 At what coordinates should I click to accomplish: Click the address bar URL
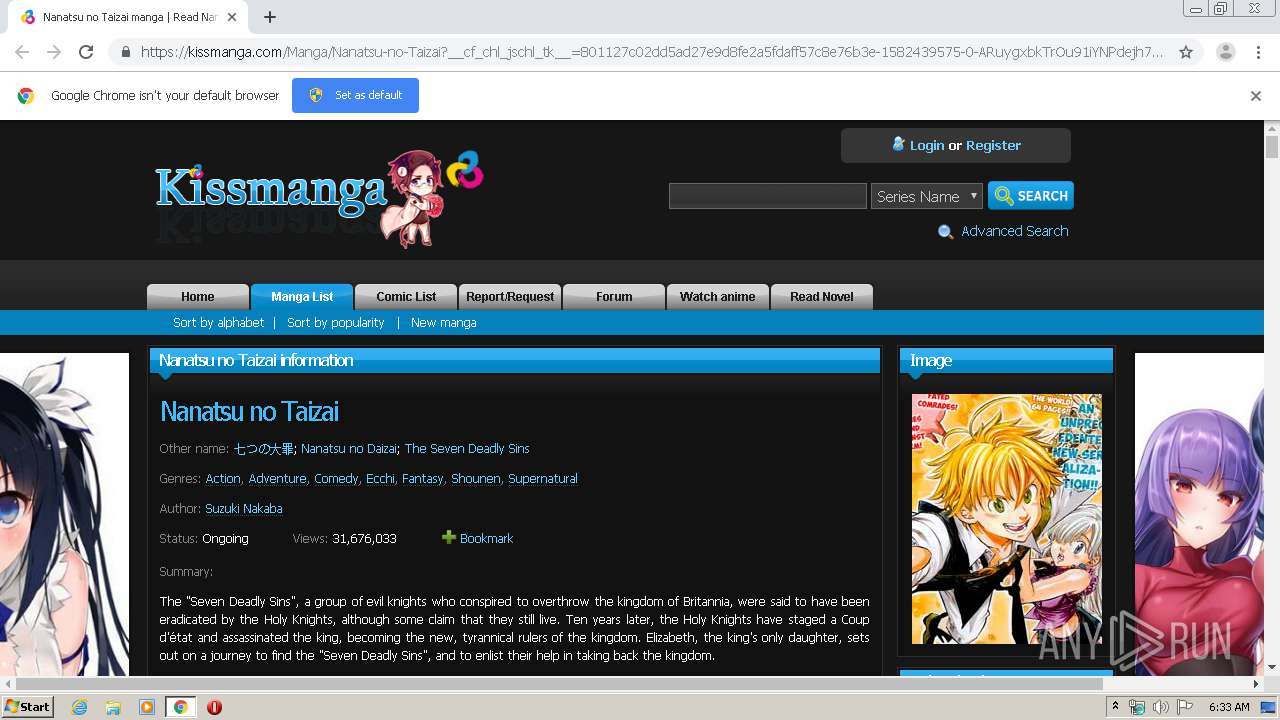652,52
